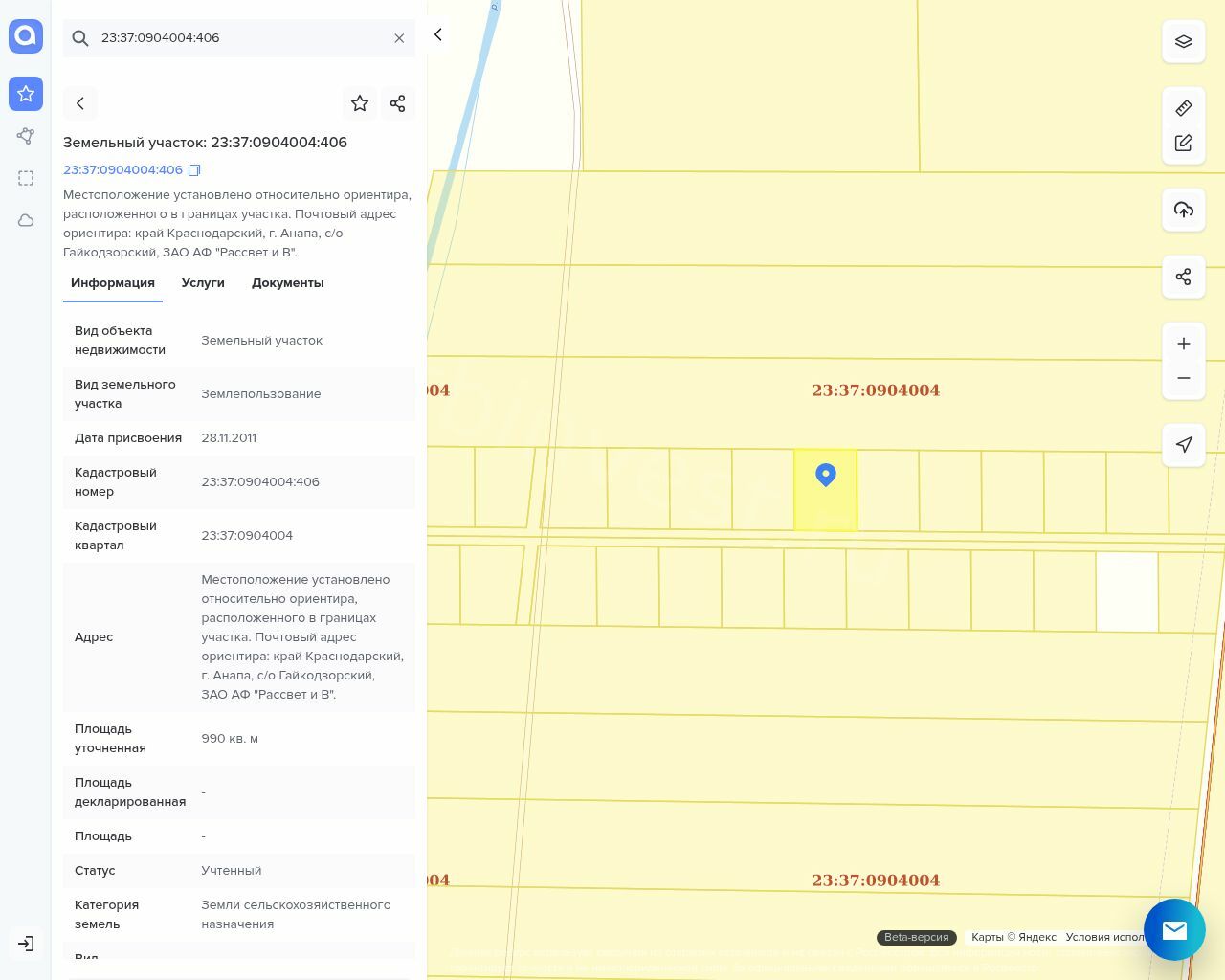Open the mail feedback chat button
This screenshot has height=980, width=1225.
pos(1174,929)
